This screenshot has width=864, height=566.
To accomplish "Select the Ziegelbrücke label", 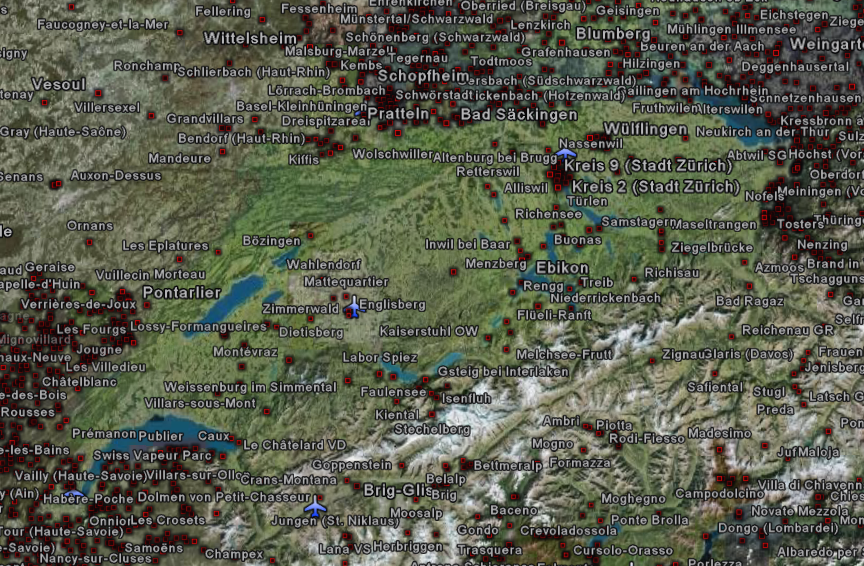I will (x=712, y=248).
